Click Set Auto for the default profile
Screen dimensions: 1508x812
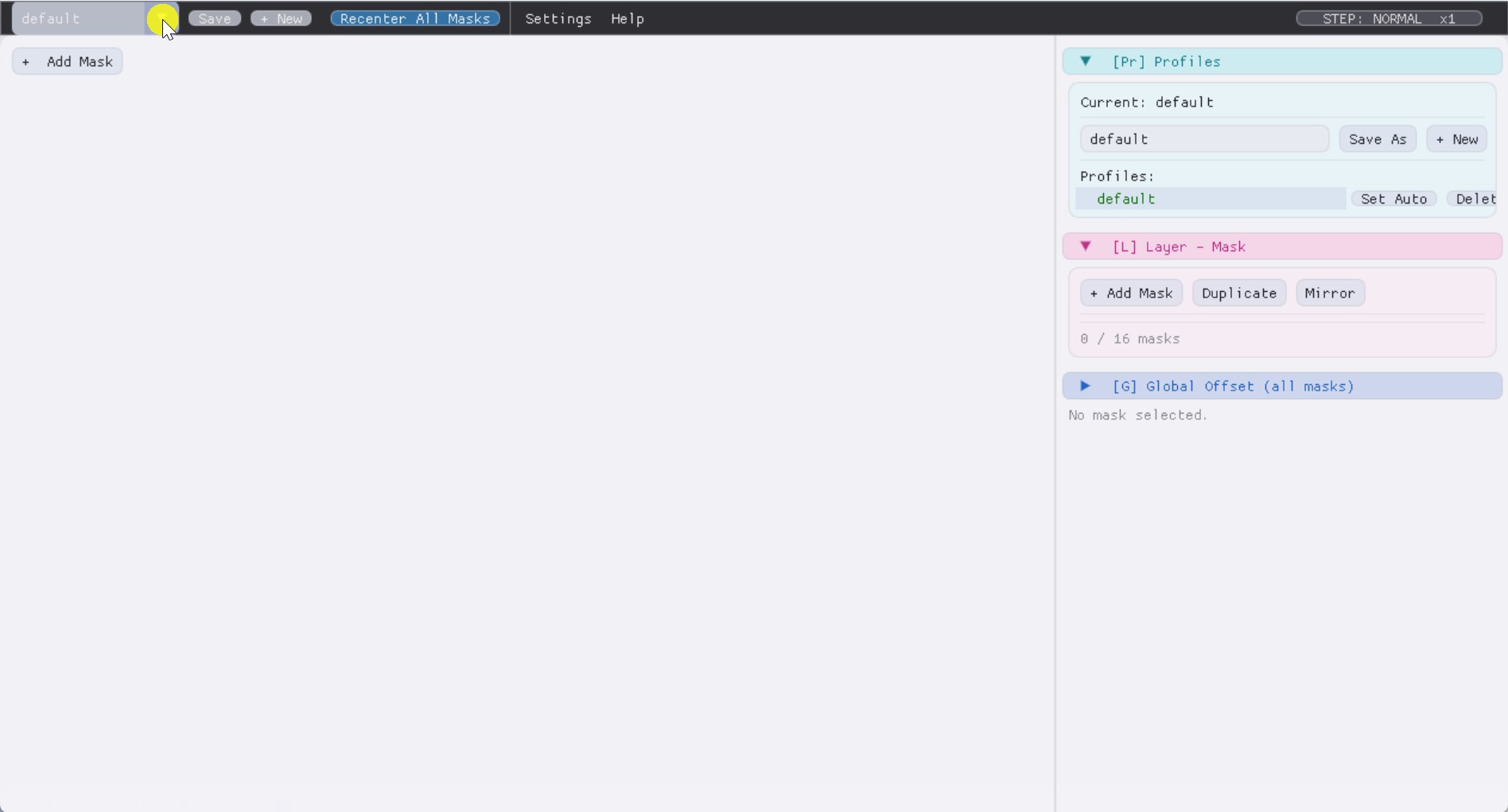click(x=1393, y=199)
